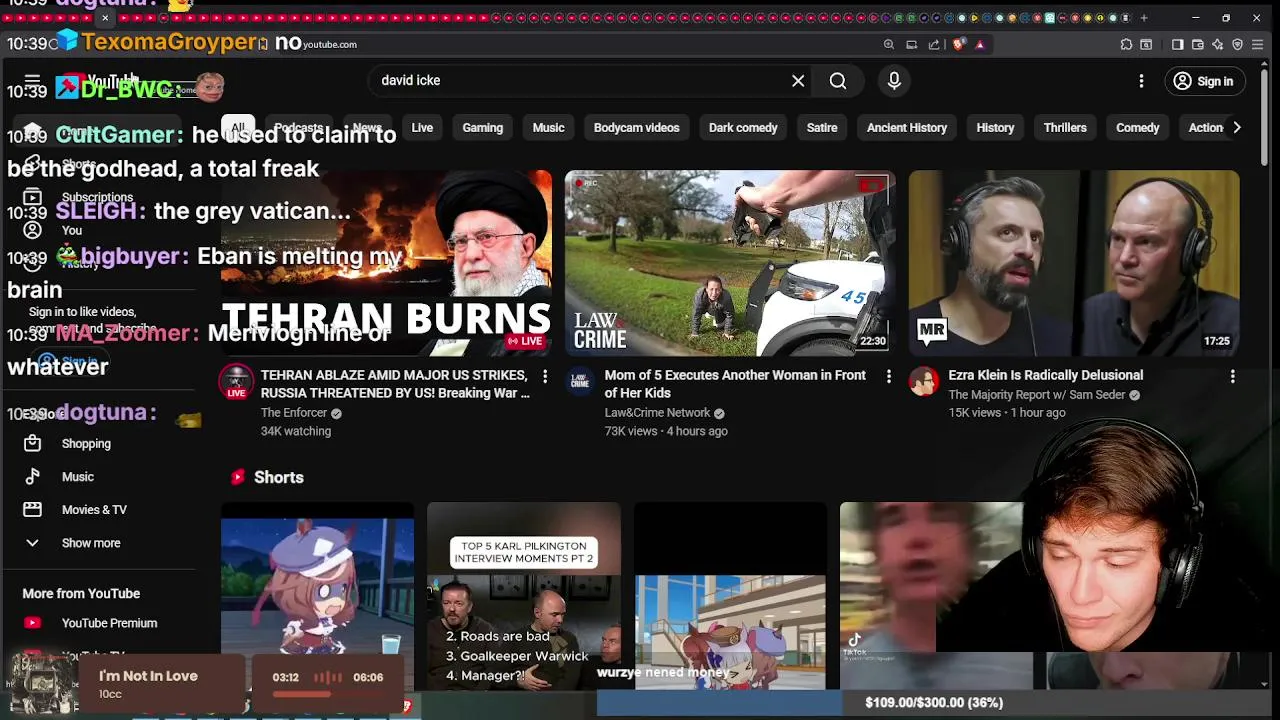Select the Satire filter chip

point(822,128)
